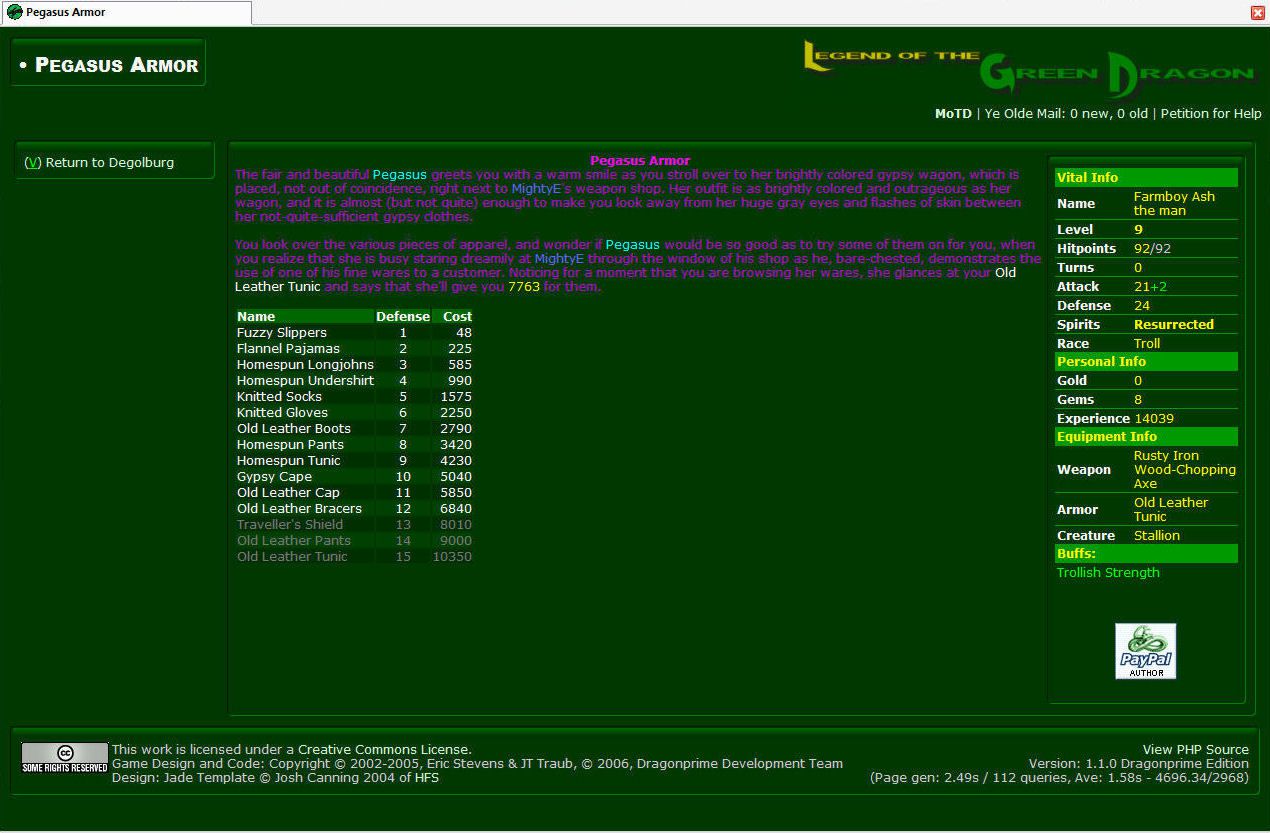Viewport: 1270px width, 833px height.
Task: Purchase the Homespun Longjohns
Action: 305,364
